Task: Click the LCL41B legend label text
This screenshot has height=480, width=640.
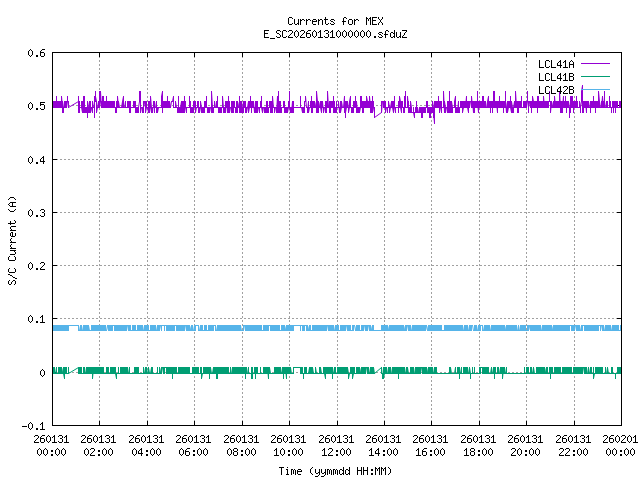Action: (x=555, y=77)
